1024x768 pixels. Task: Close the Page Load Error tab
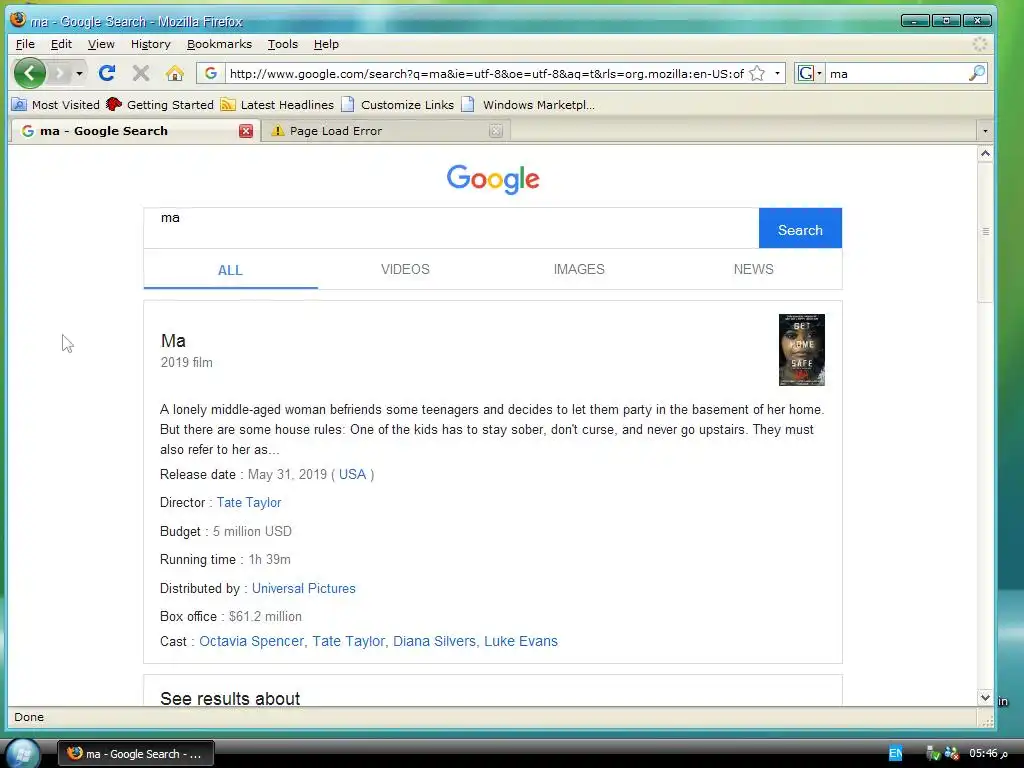click(x=496, y=131)
